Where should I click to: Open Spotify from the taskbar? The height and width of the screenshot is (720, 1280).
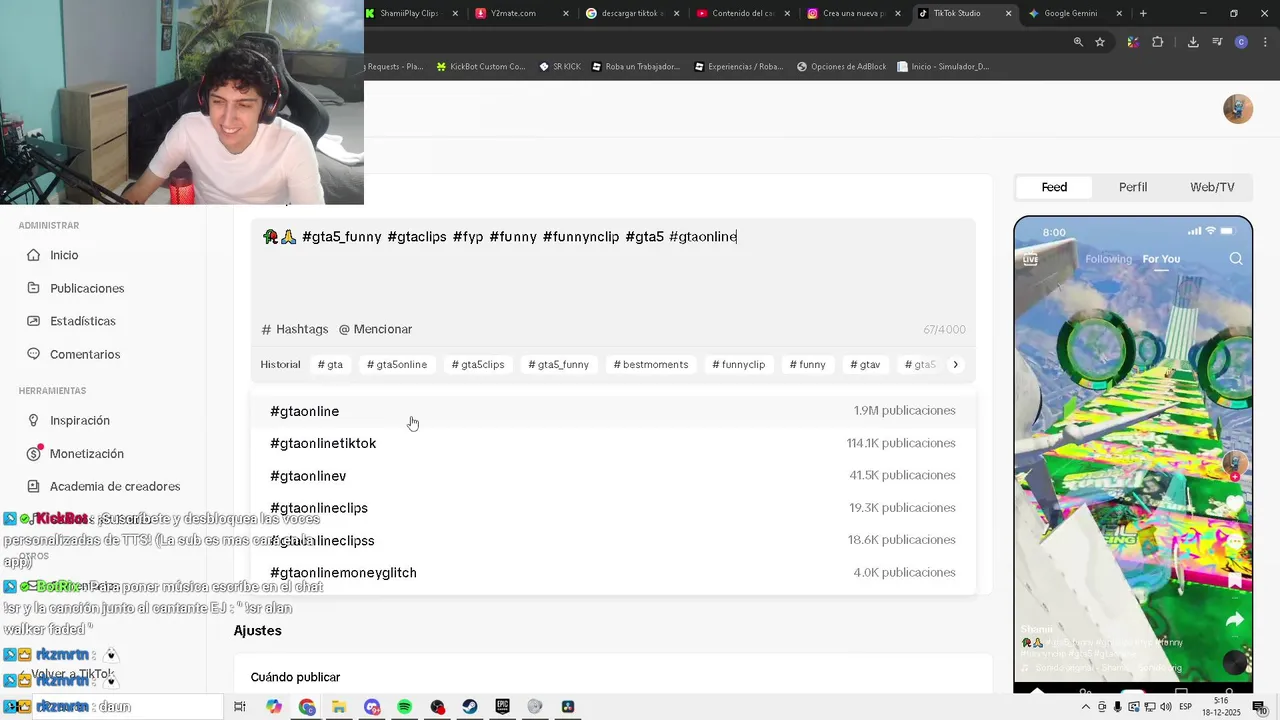point(404,707)
